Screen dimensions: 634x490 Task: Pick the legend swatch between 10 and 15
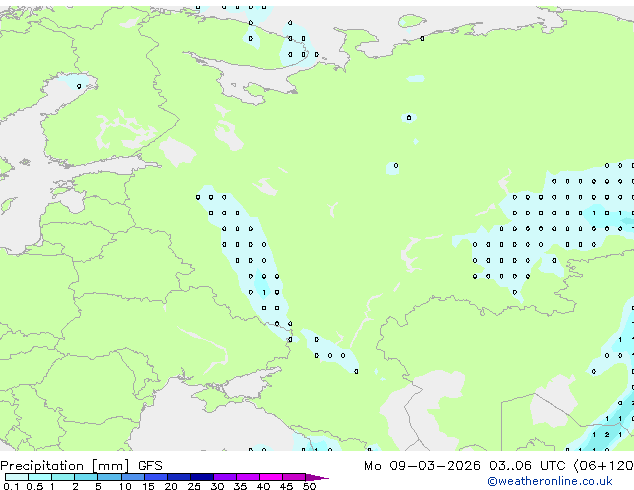[133, 477]
